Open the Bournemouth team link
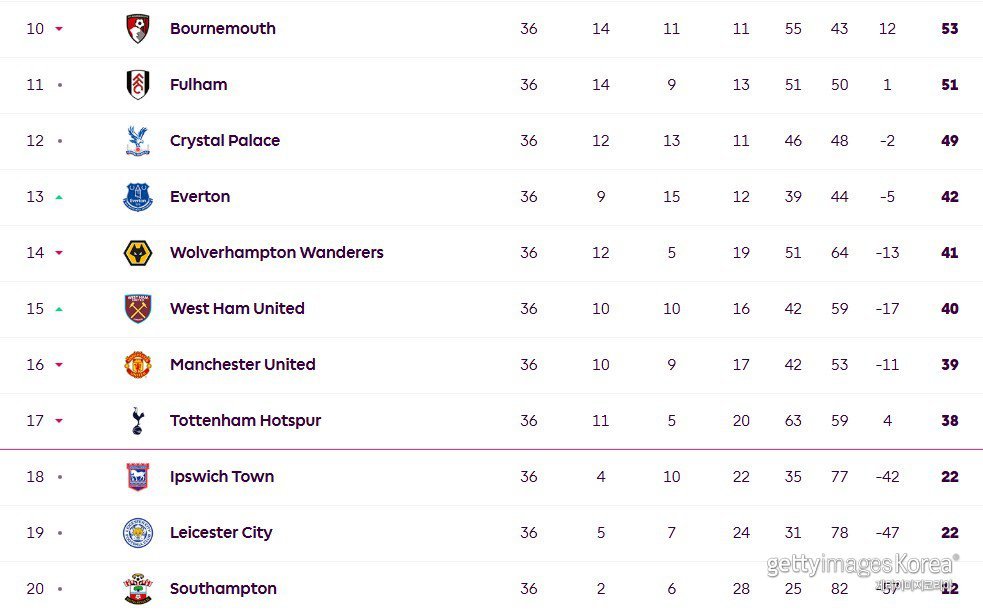983x616 pixels. (x=222, y=29)
